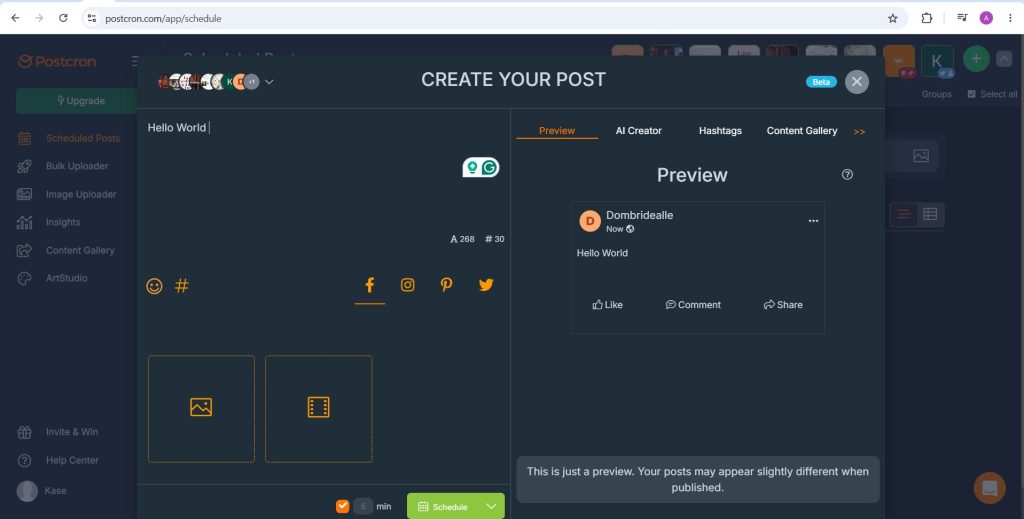This screenshot has width=1024, height=519.
Task: Open Bulk Uploader in the sidebar
Action: coord(63,166)
